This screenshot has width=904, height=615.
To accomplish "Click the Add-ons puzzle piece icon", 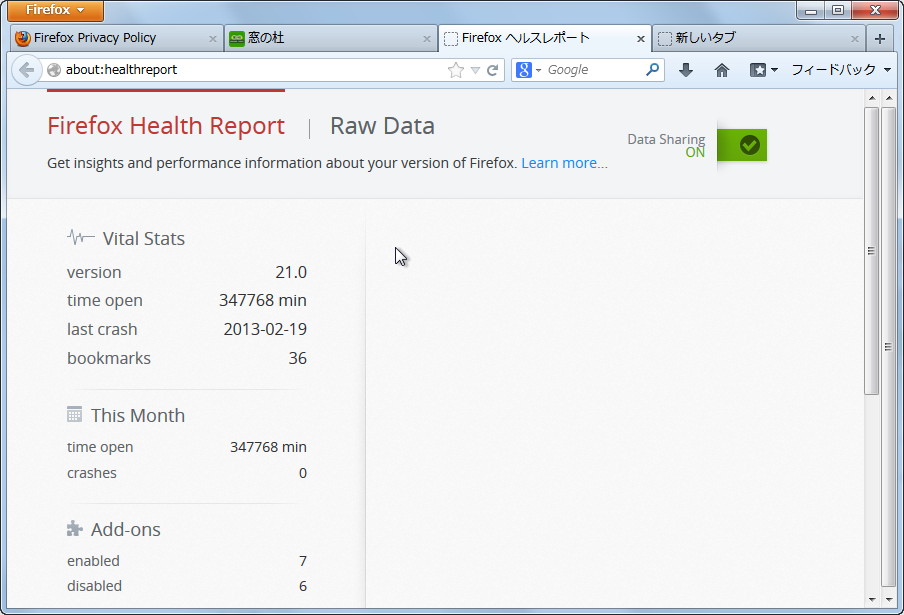I will [x=74, y=528].
